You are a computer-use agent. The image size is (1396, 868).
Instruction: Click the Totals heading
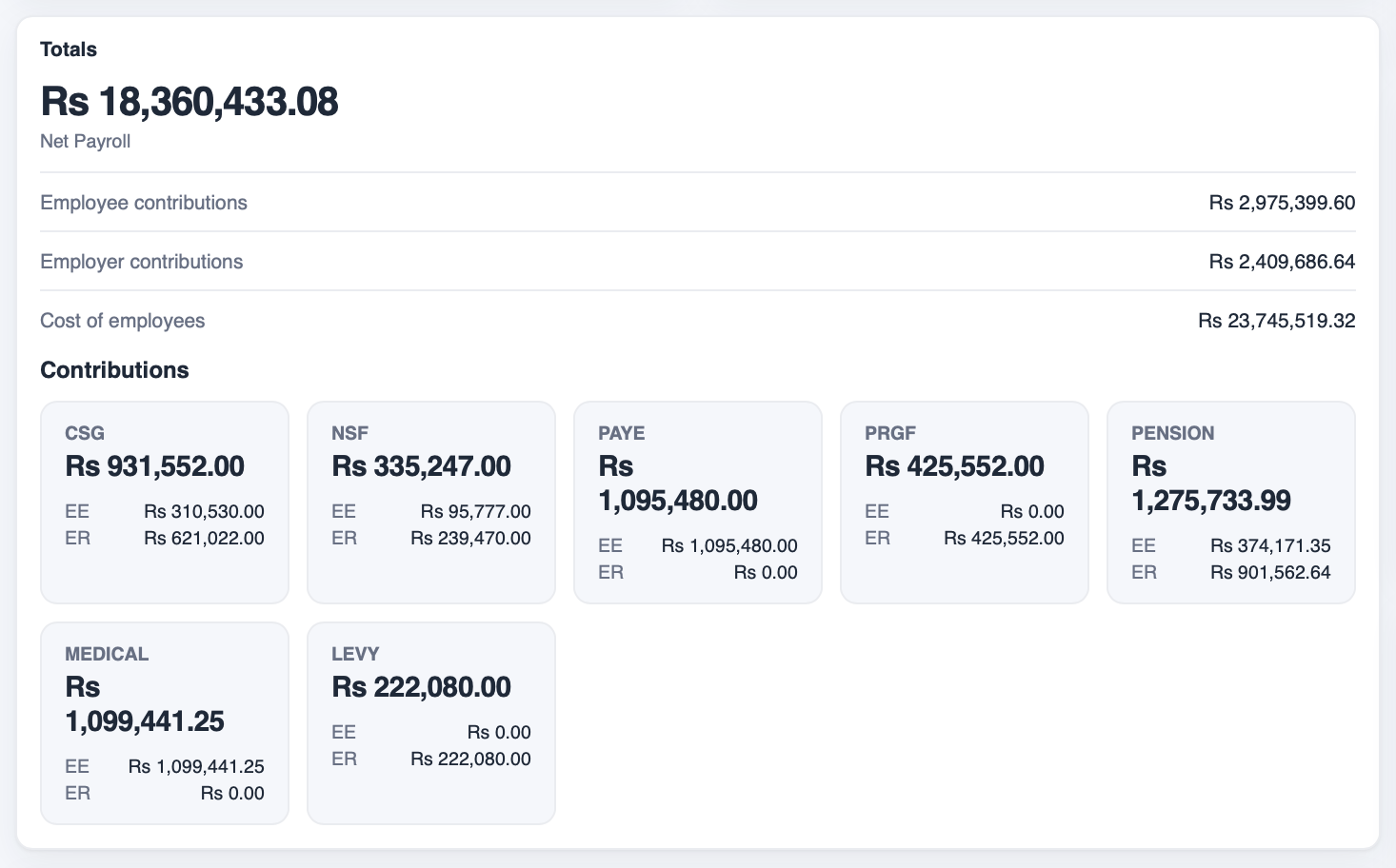coord(69,49)
